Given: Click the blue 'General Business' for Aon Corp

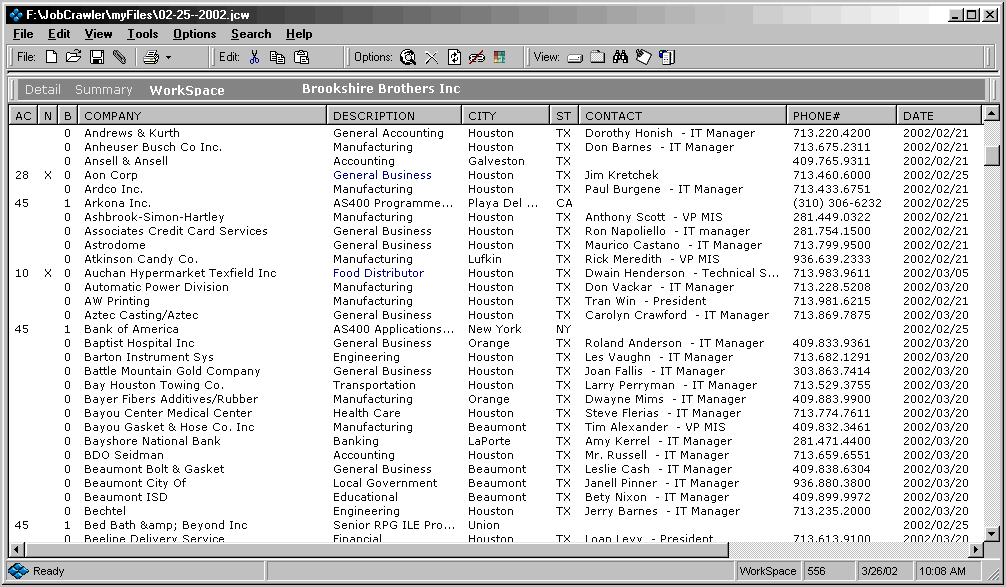Looking at the screenshot, I should [382, 175].
